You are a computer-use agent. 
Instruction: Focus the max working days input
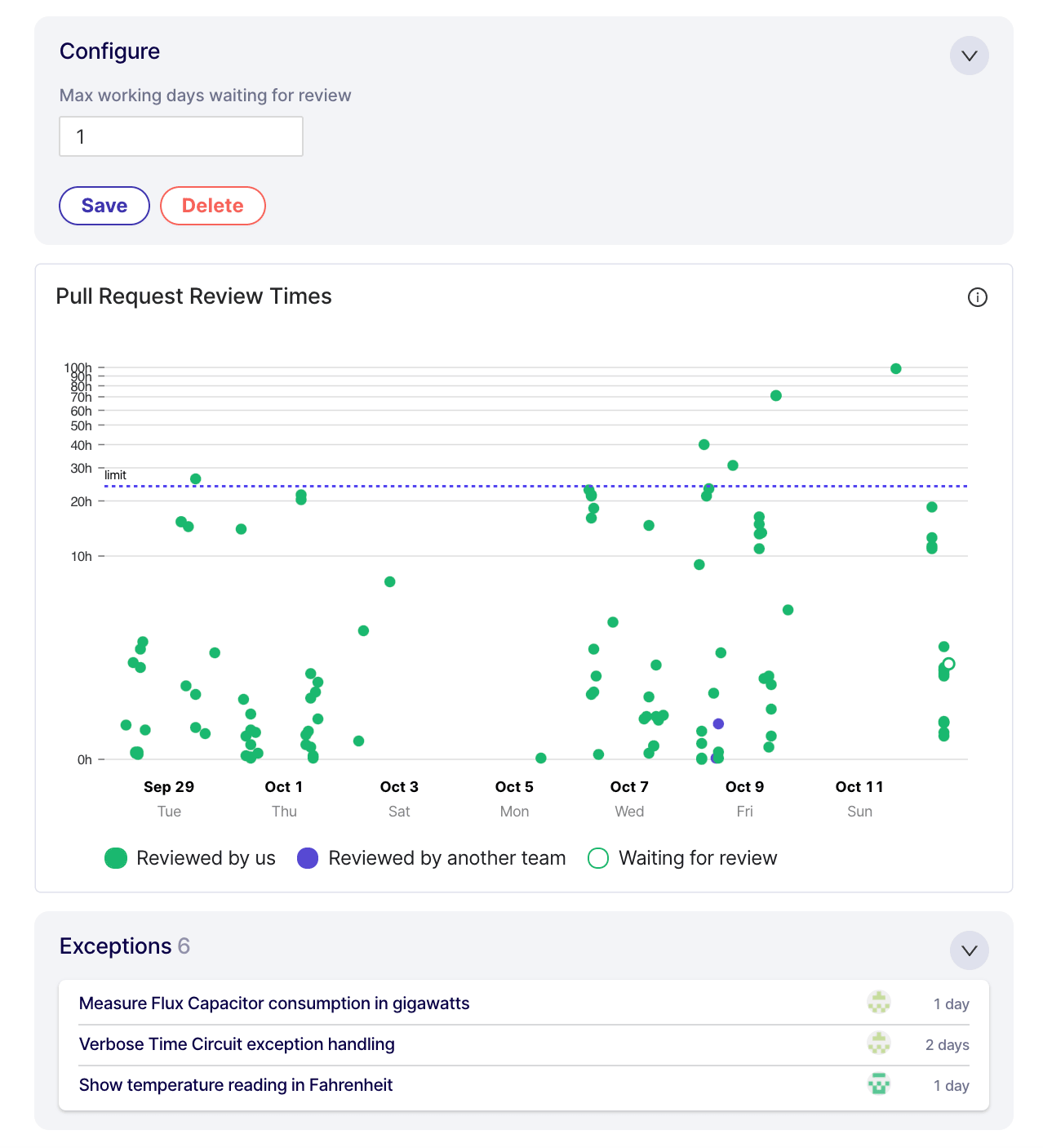(181, 136)
